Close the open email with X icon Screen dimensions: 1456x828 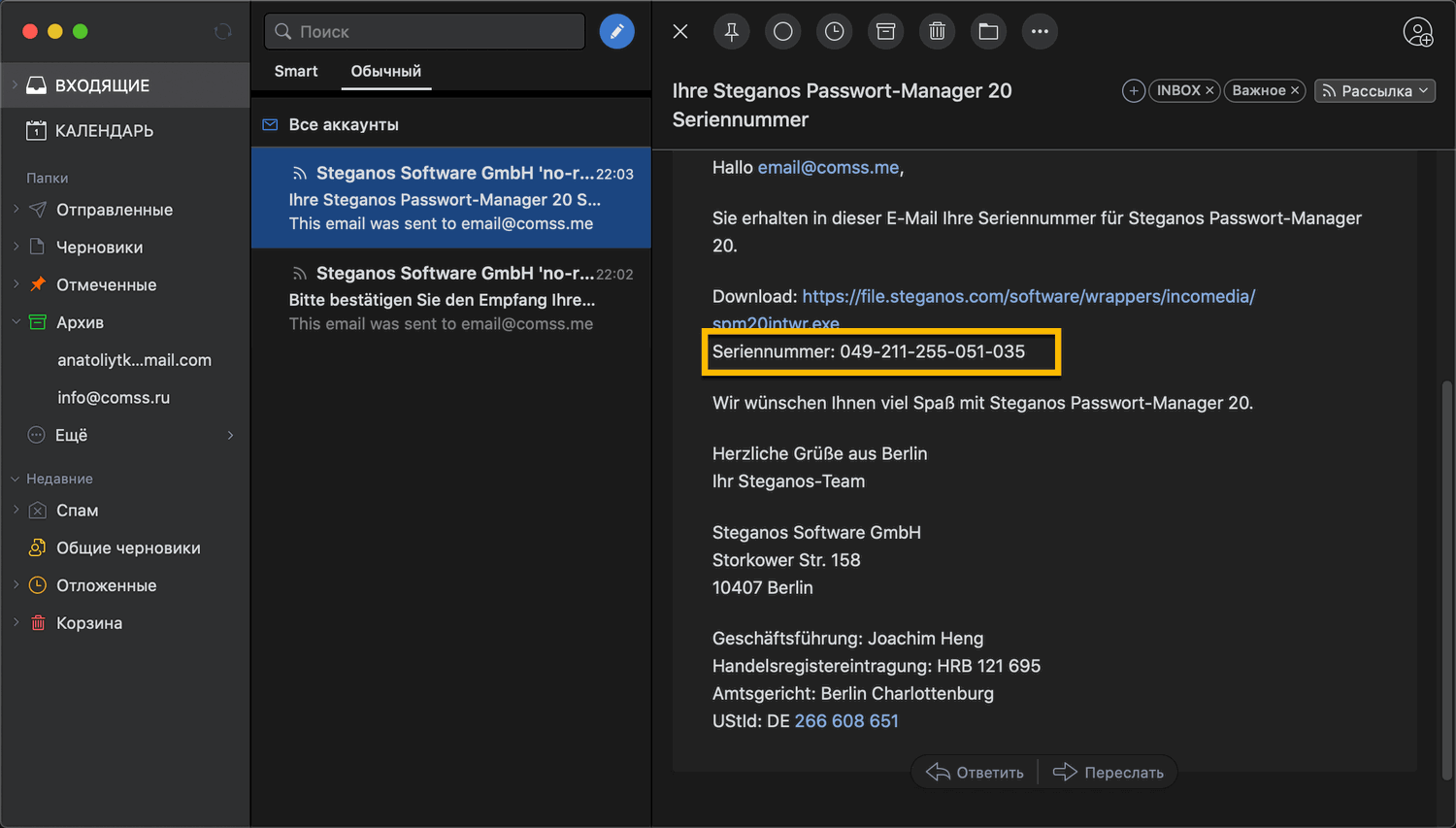point(680,31)
